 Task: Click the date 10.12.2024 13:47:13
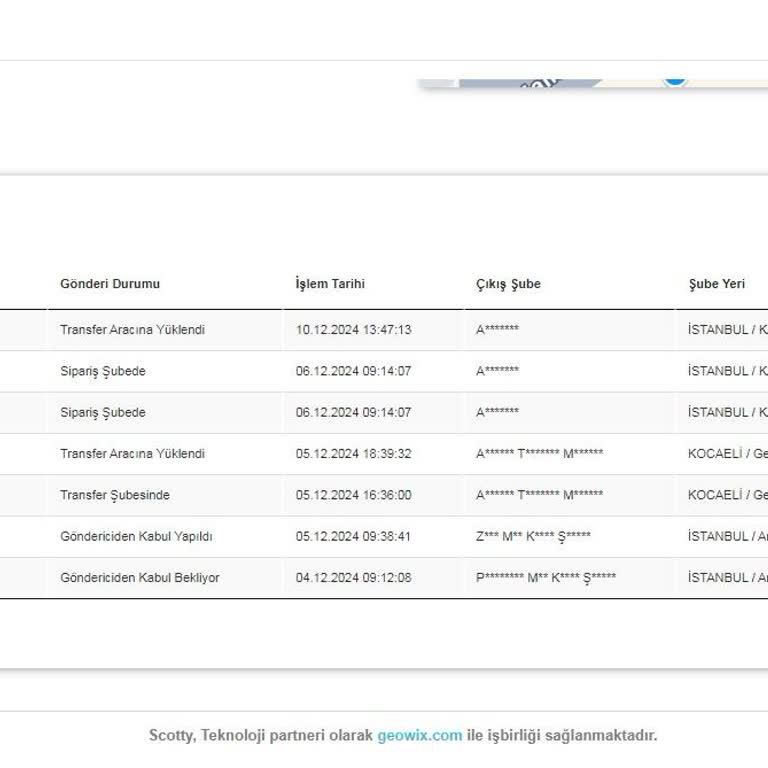click(353, 330)
